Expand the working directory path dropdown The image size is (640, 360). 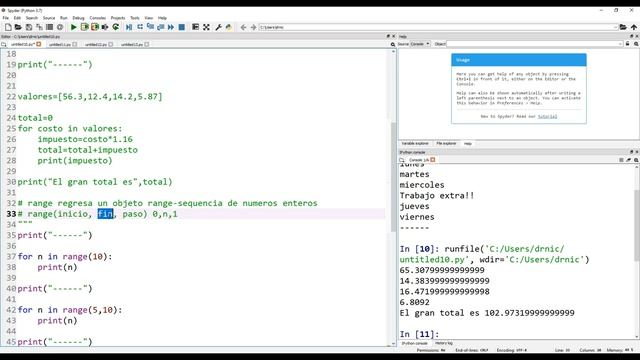(616, 27)
